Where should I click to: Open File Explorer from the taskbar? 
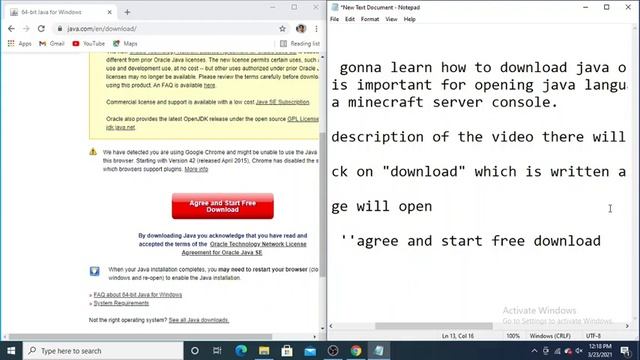pos(264,351)
